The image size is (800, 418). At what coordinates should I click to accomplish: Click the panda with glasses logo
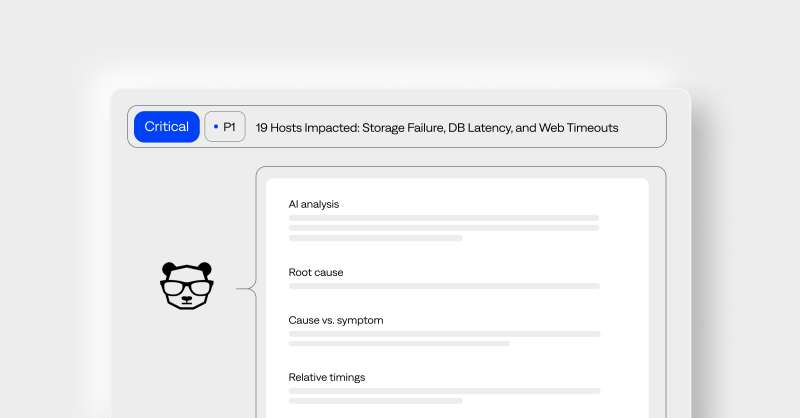187,286
